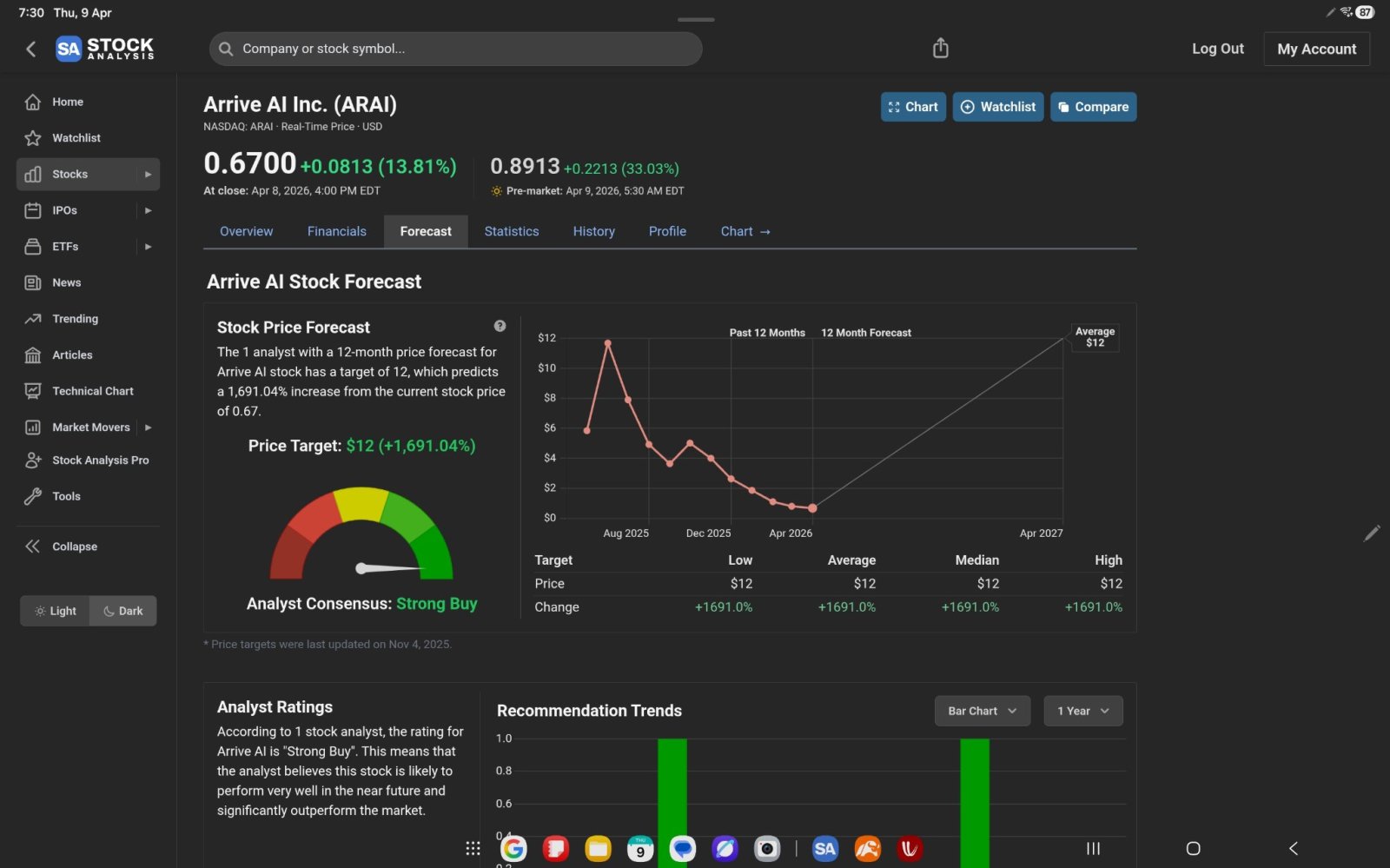Open the Trending arrow icon
This screenshot has width=1390, height=868.
tap(33, 319)
